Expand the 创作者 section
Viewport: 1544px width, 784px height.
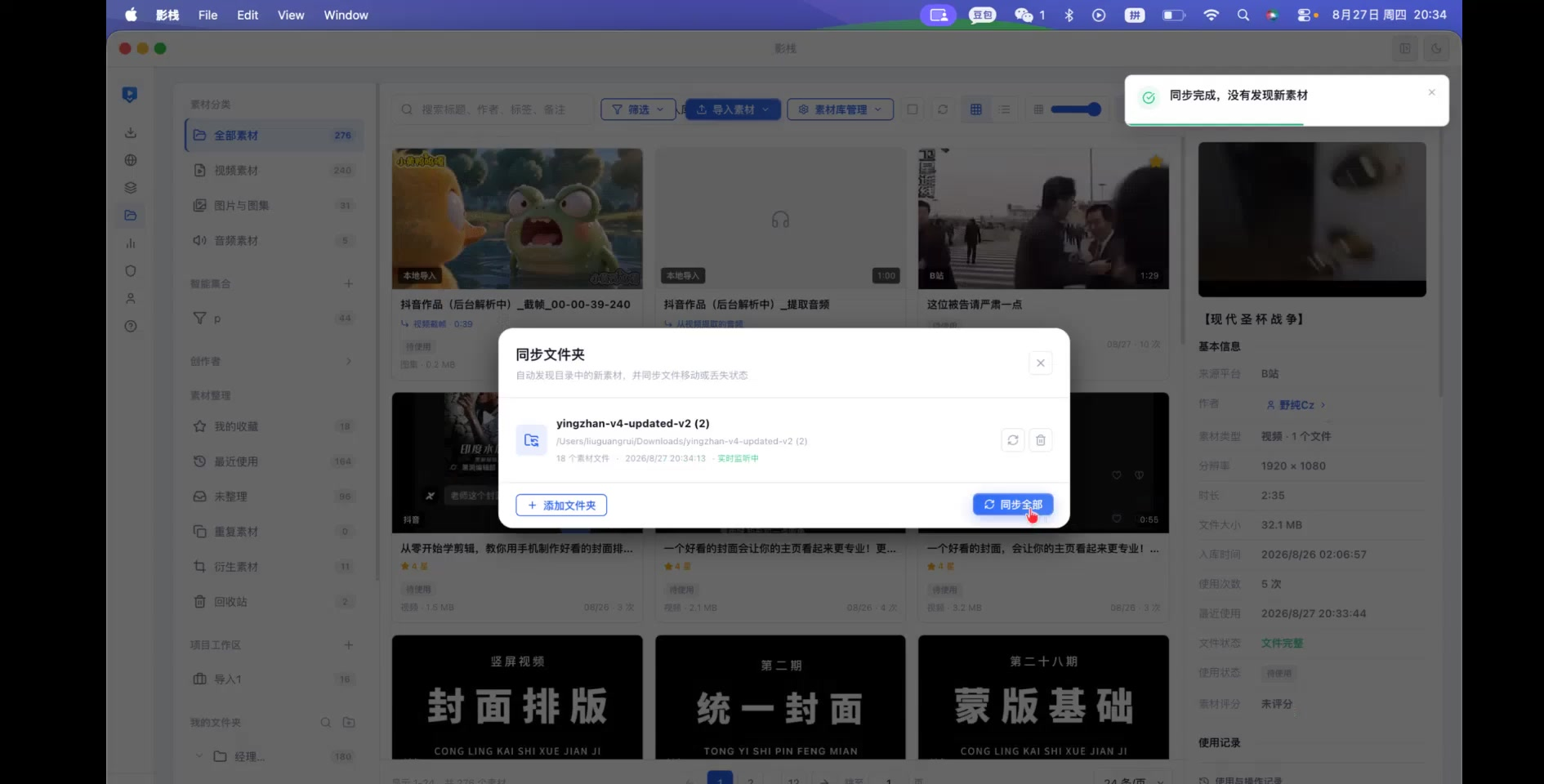(349, 361)
